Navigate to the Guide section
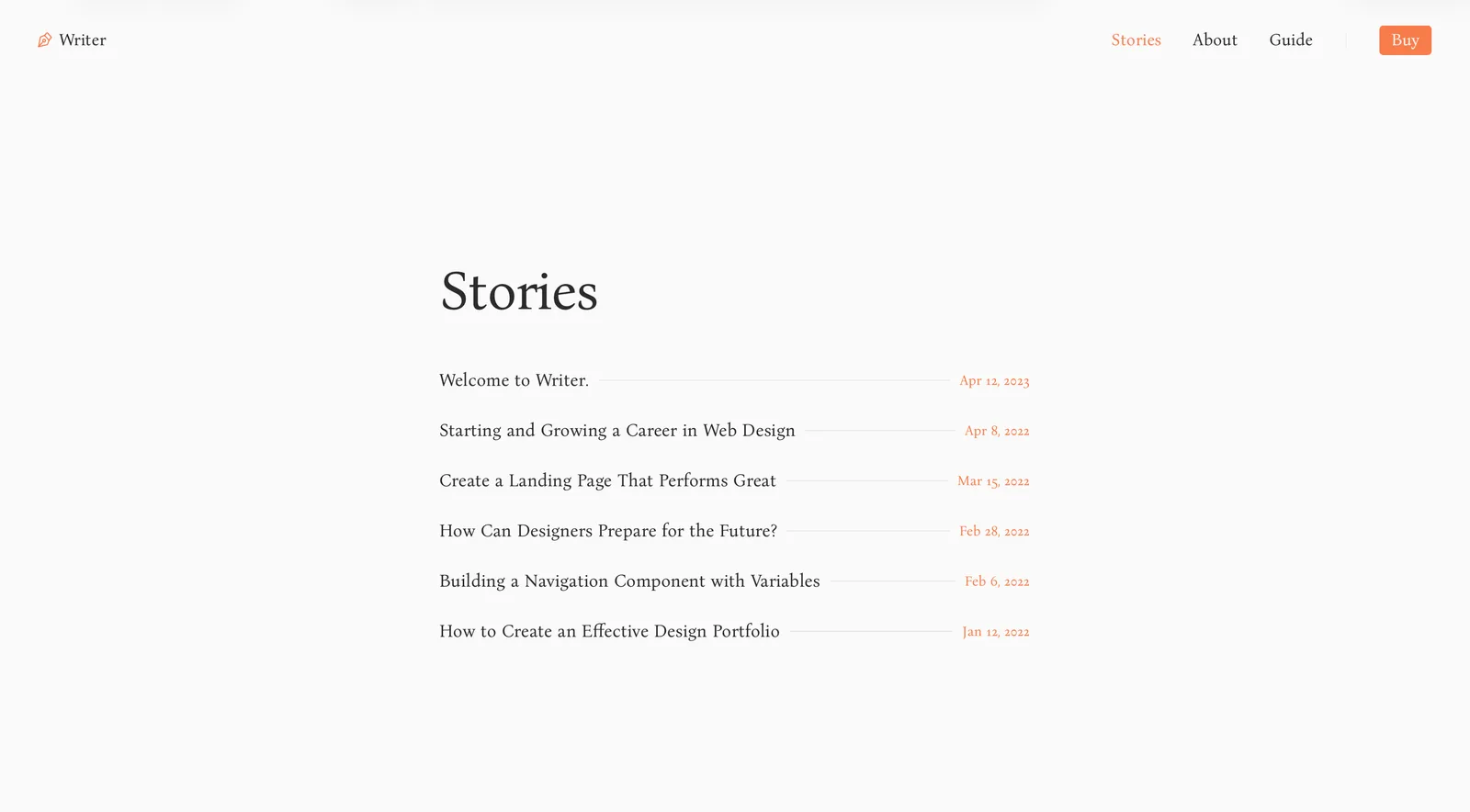This screenshot has width=1470, height=812. 1291,39
